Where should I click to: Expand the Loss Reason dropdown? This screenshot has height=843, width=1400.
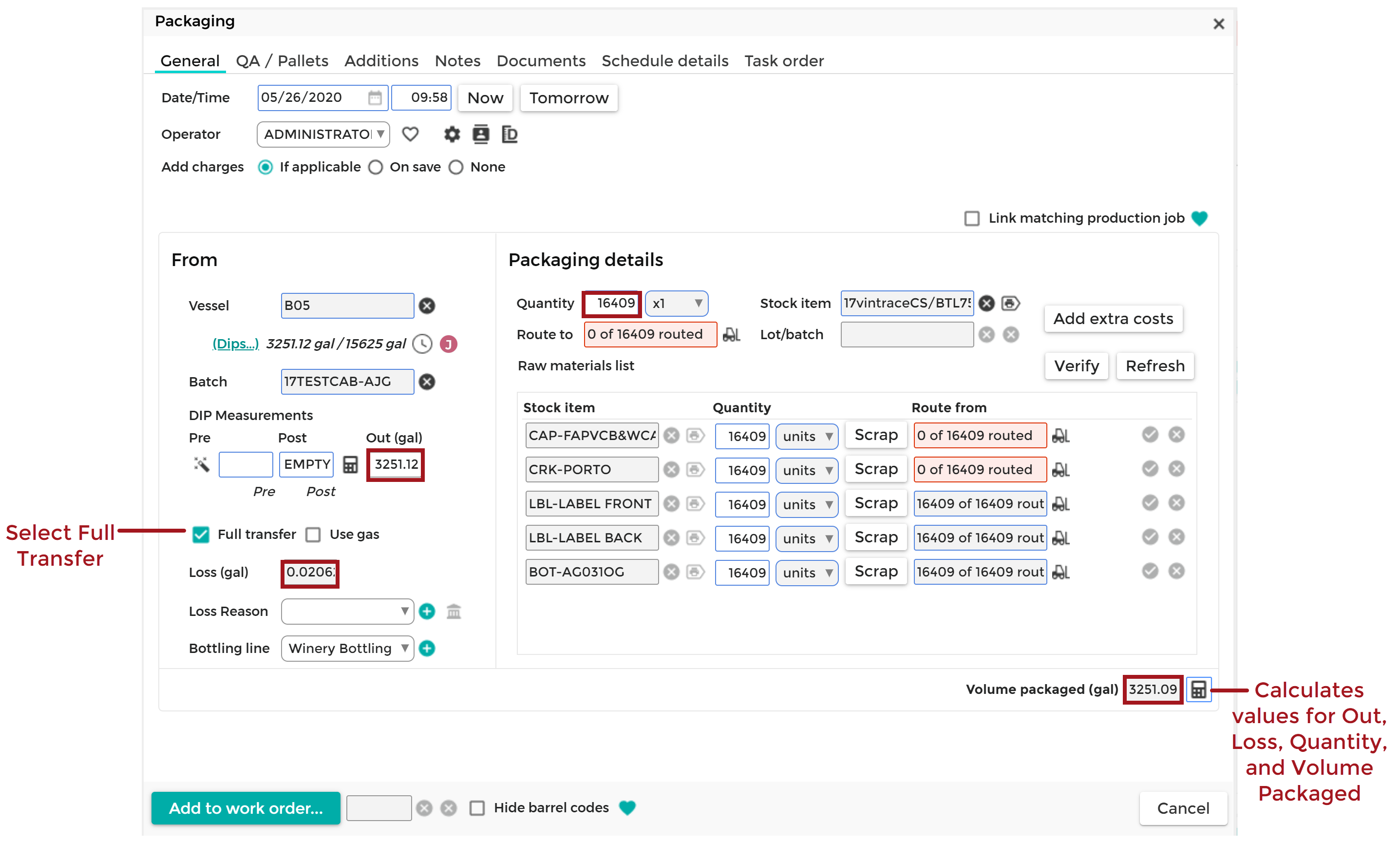pos(347,611)
